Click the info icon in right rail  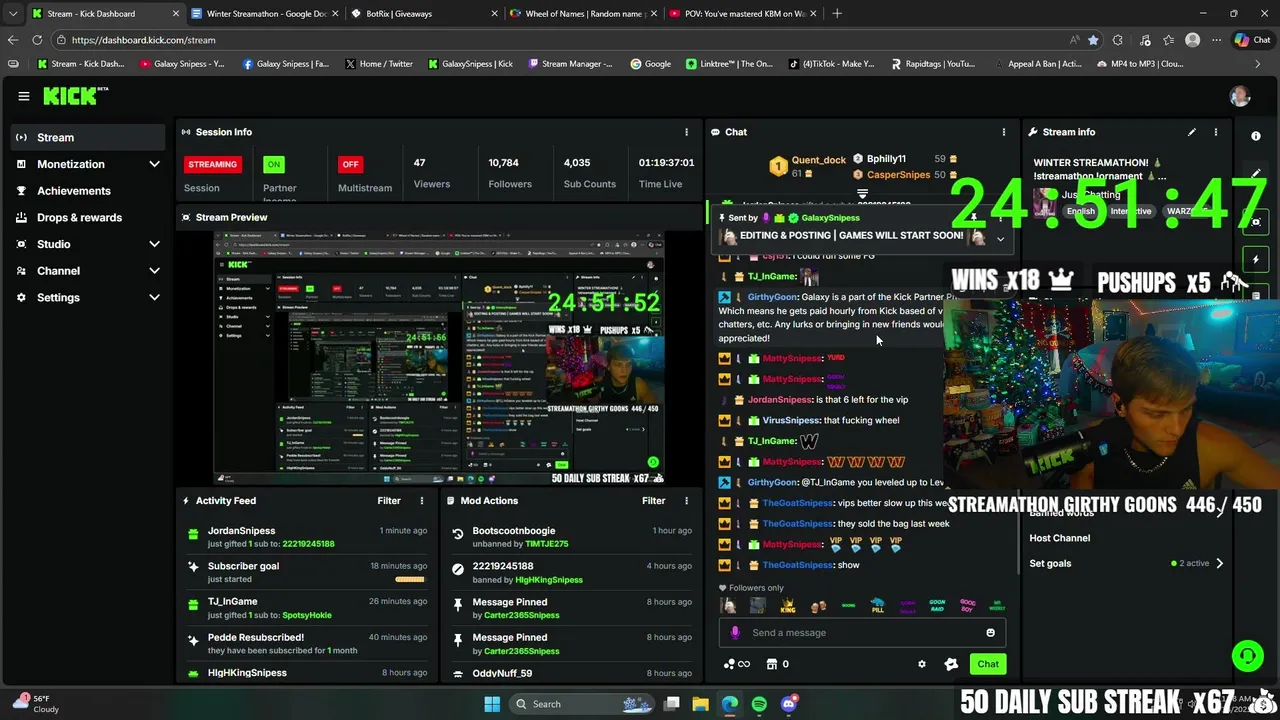click(1256, 136)
